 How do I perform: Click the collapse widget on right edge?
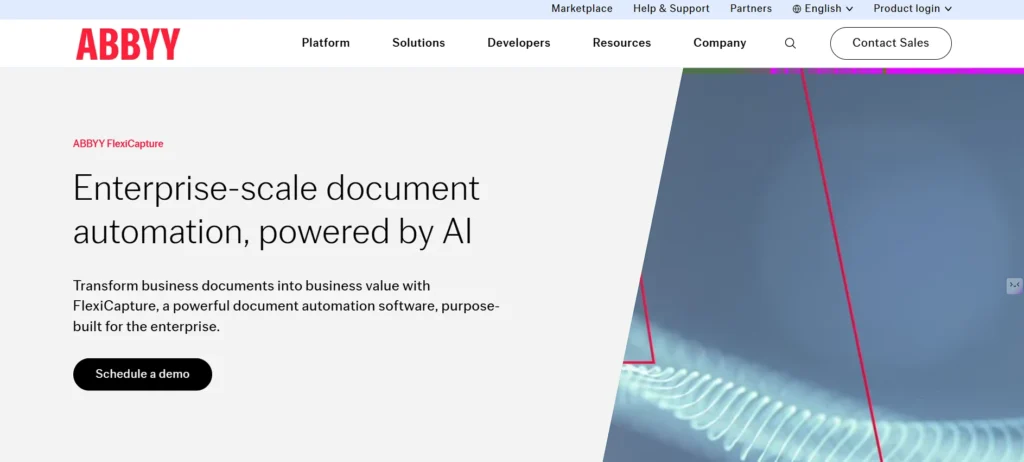click(1014, 286)
